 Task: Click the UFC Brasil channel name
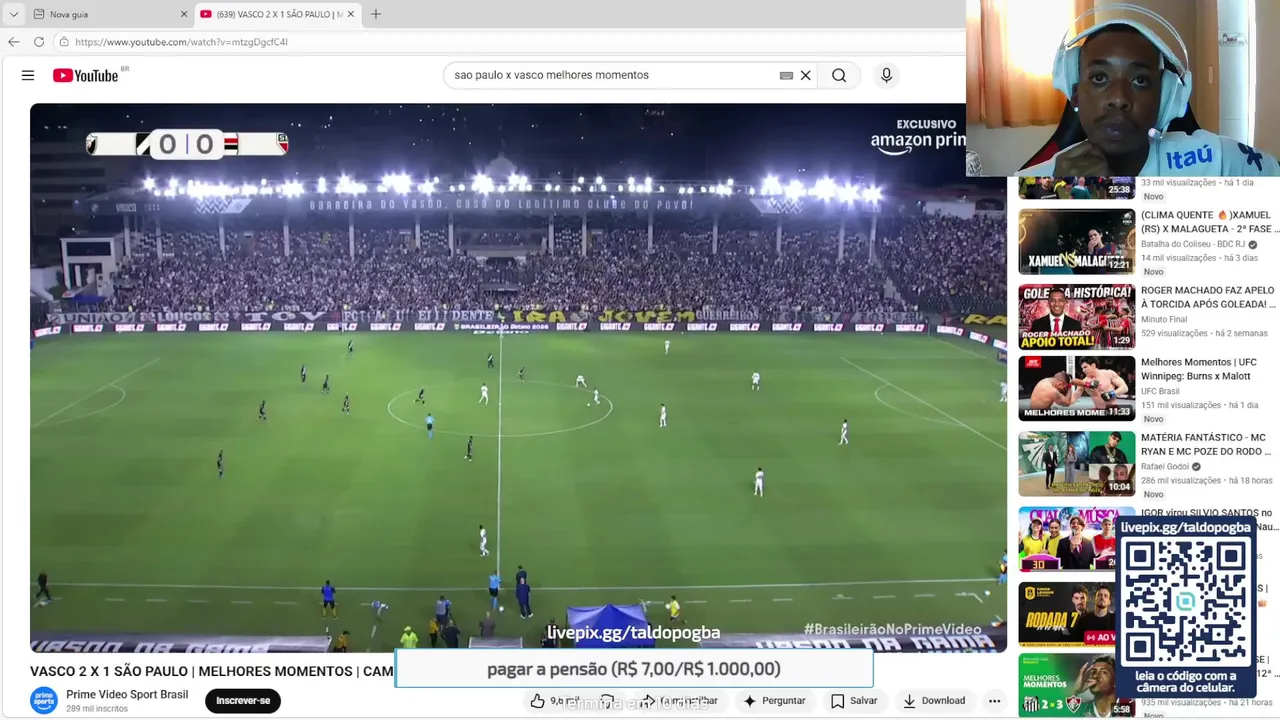(1162, 392)
